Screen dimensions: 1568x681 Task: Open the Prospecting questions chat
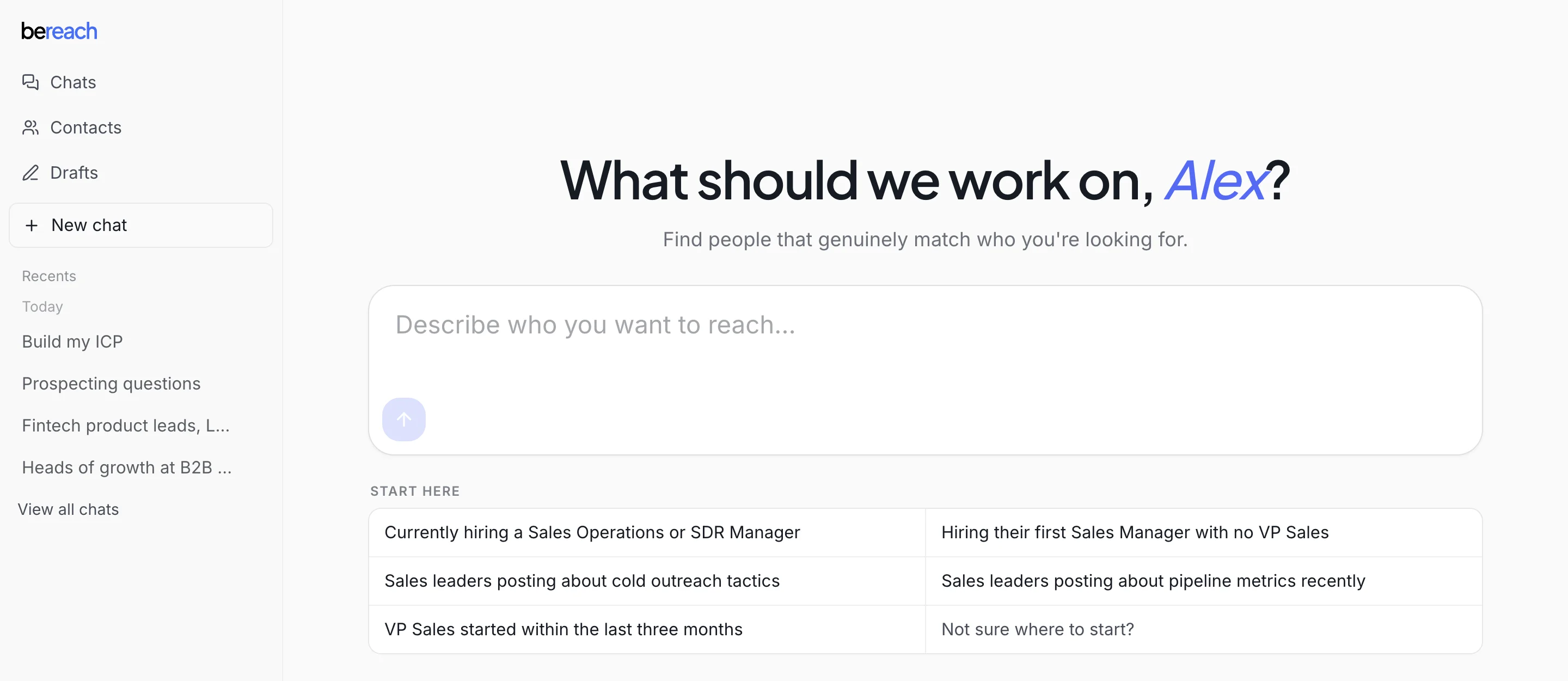[x=111, y=384]
